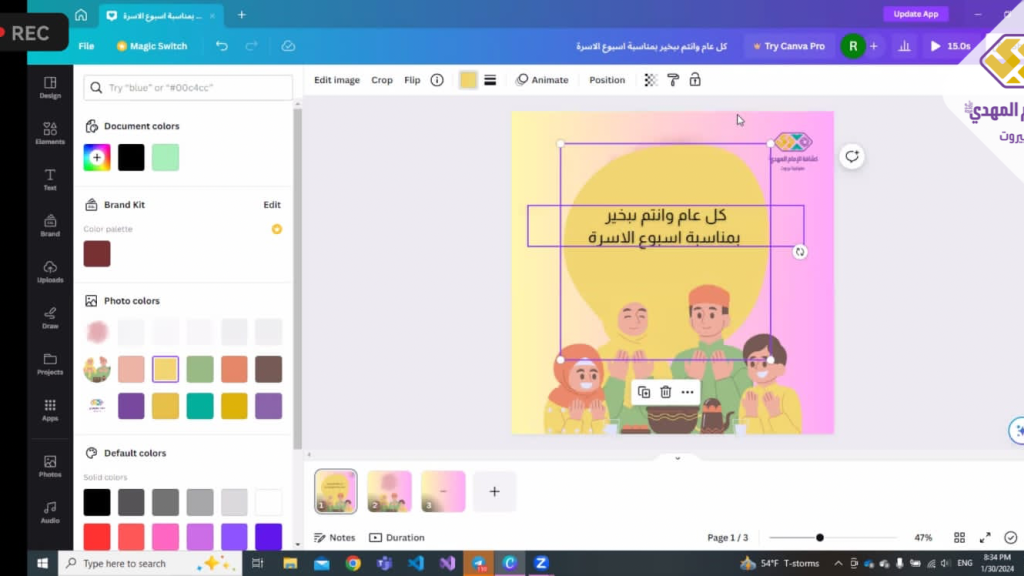The height and width of the screenshot is (576, 1024).
Task: Open the Elements panel in sidebar
Action: (x=50, y=133)
